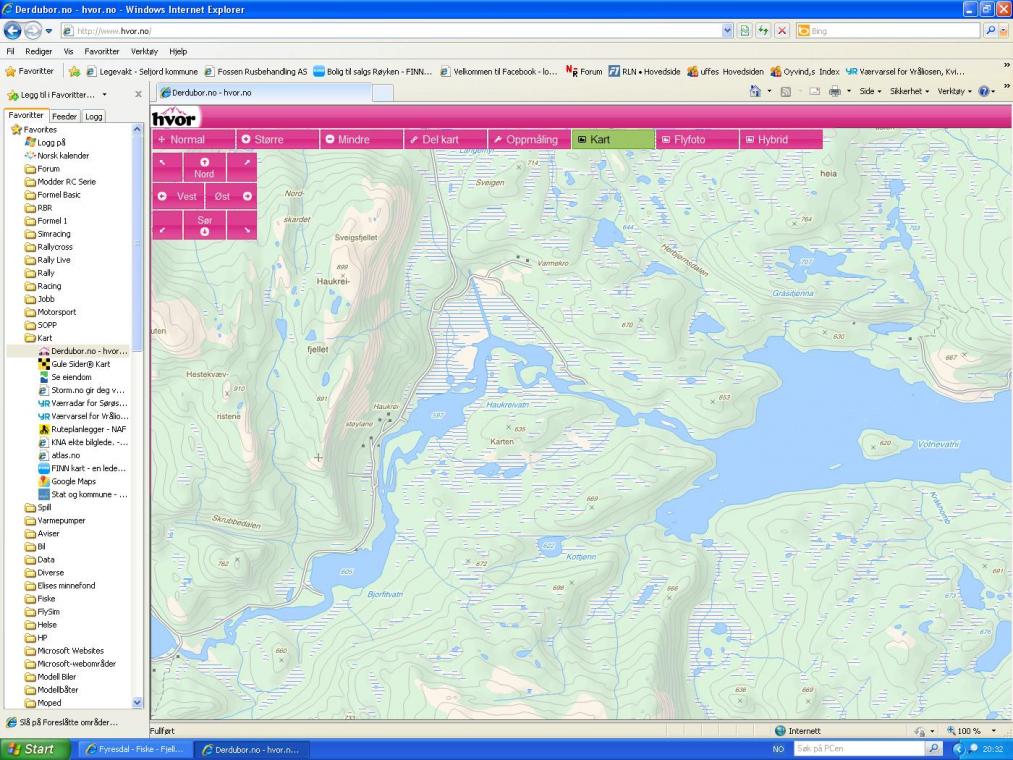The width and height of the screenshot is (1013, 760).
Task: Open Google Maps favorite link
Action: click(x=73, y=481)
